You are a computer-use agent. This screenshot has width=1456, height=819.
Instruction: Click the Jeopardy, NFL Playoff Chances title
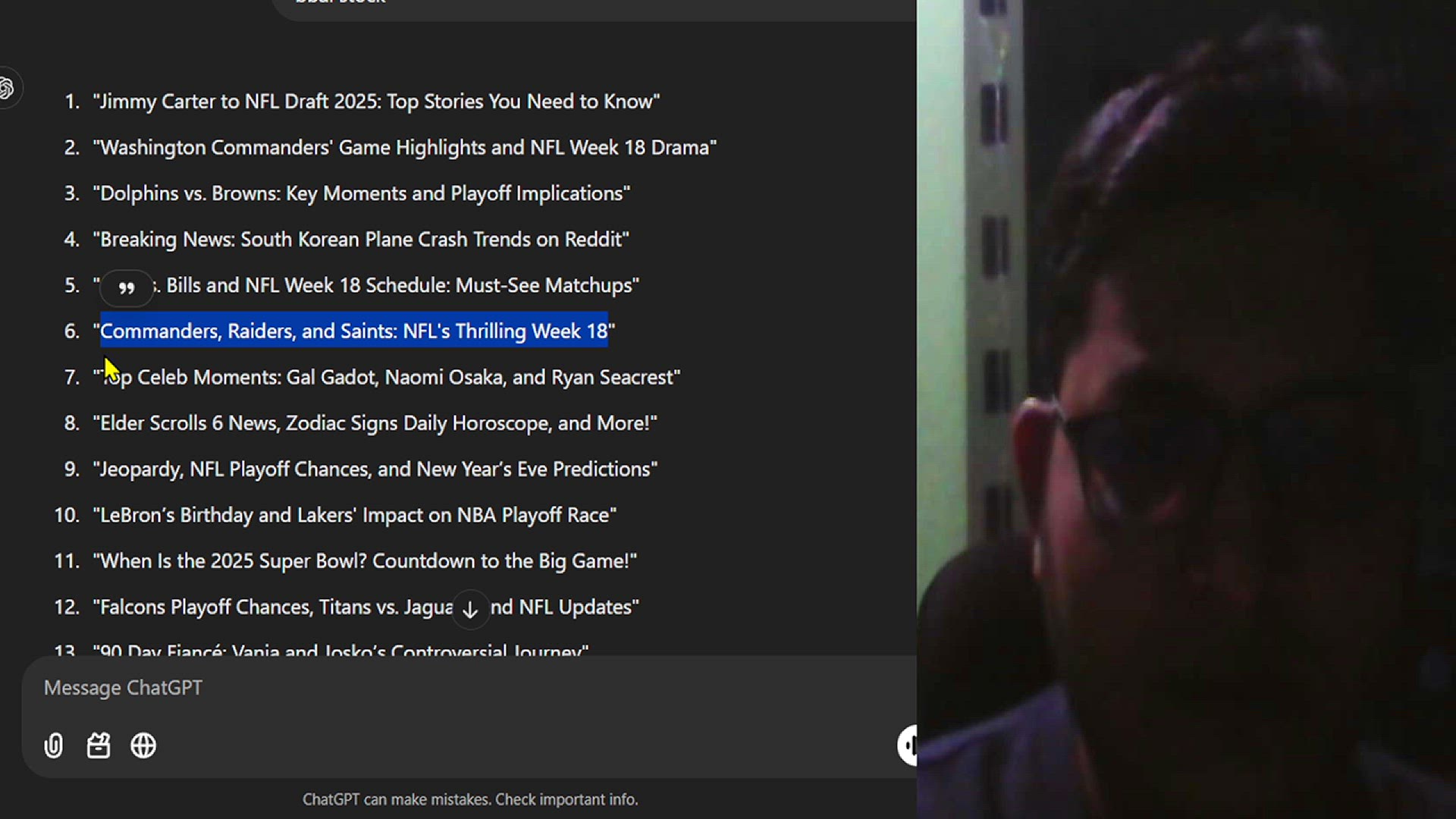[375, 469]
